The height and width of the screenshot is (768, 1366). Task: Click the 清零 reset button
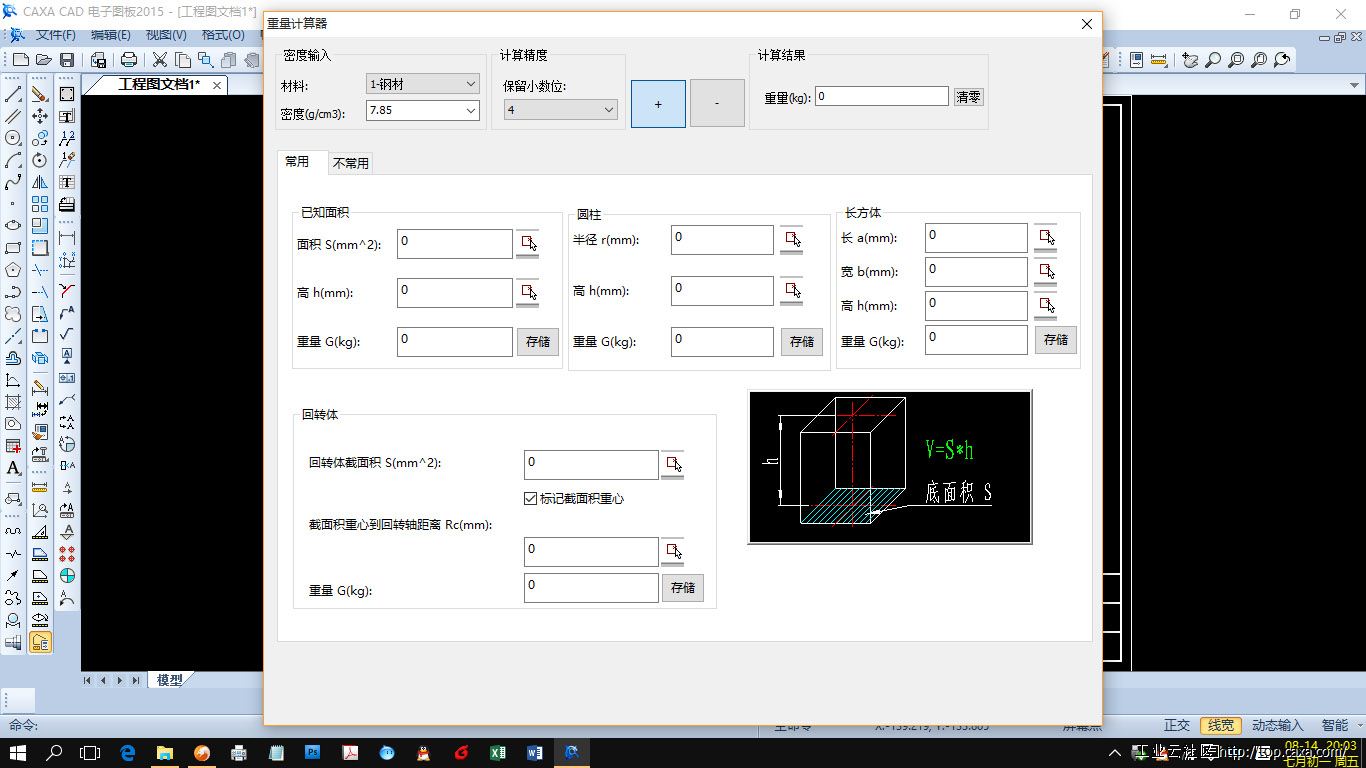tap(968, 97)
